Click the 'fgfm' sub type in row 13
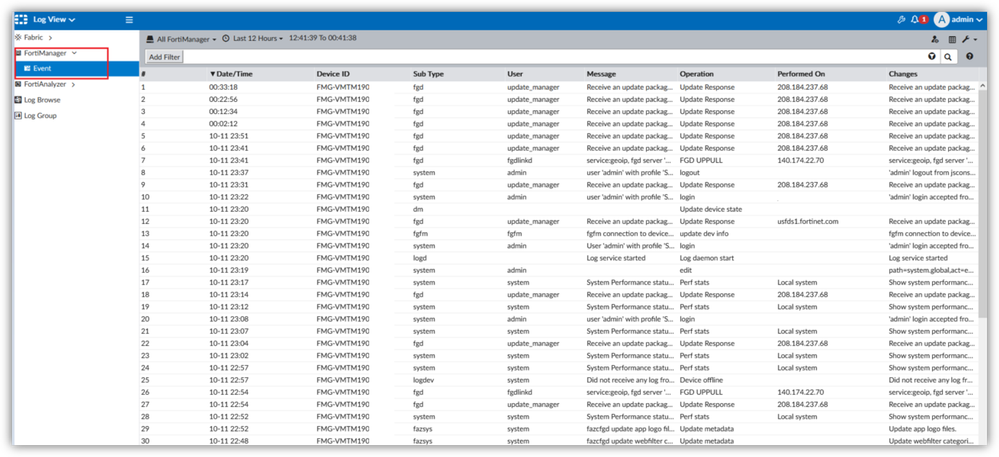This screenshot has height=457, width=999. tap(420, 233)
